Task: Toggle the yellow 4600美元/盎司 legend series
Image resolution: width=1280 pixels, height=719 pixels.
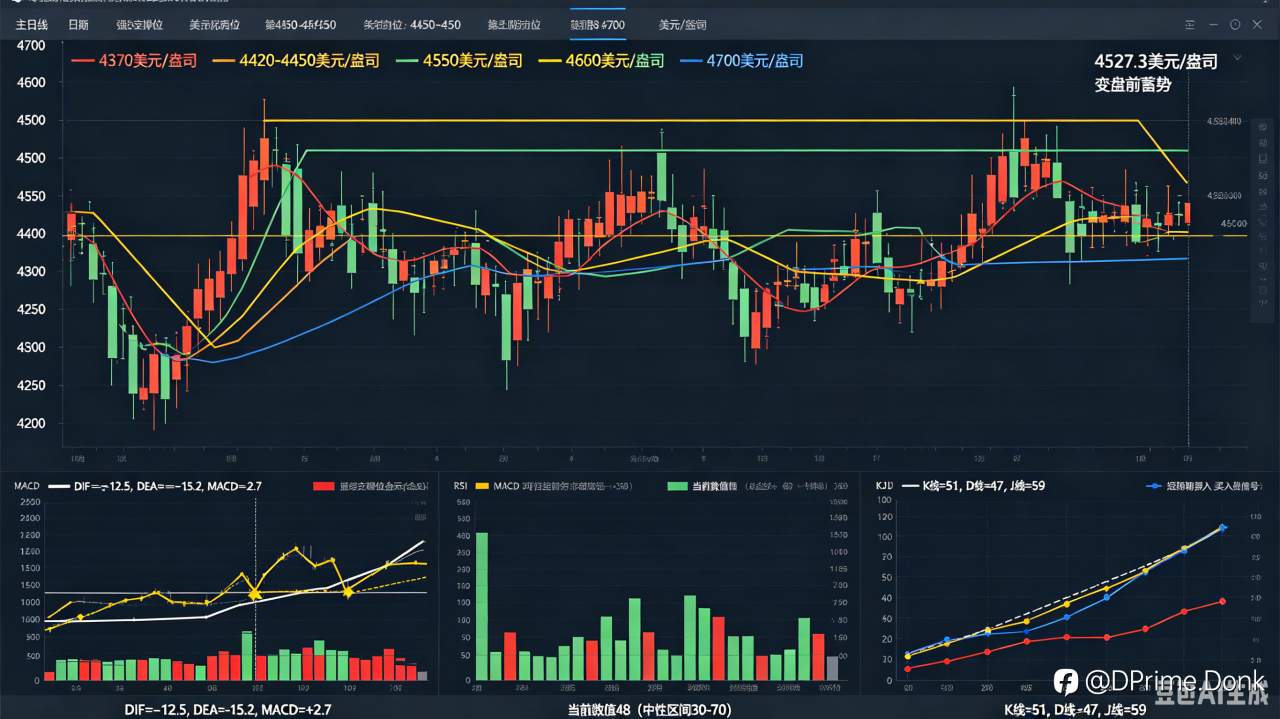Action: (x=601, y=60)
